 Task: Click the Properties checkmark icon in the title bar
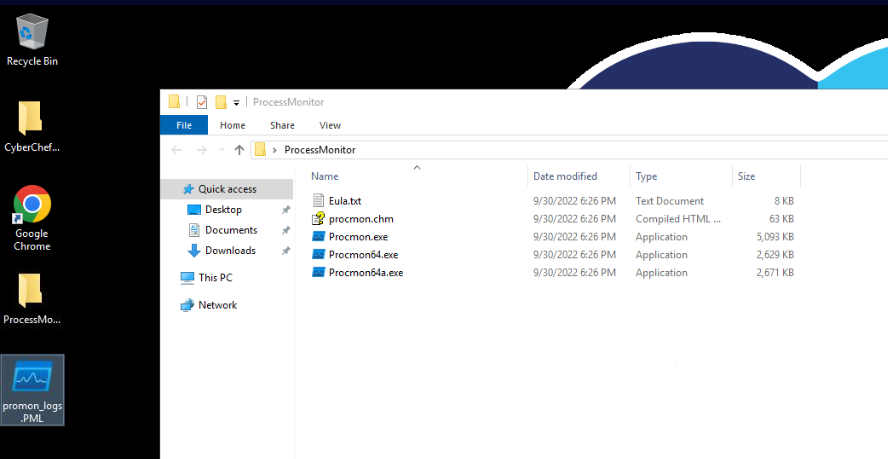coord(202,102)
